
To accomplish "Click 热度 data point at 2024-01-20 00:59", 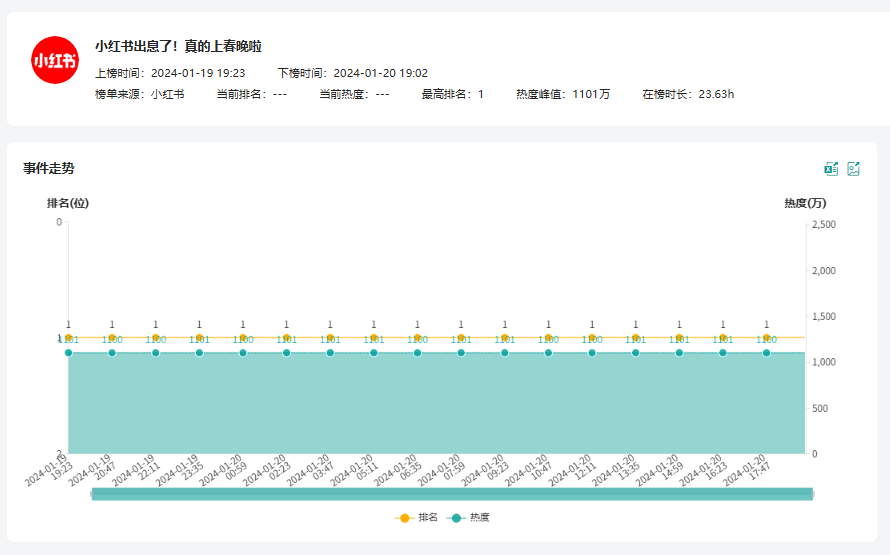I will [243, 353].
